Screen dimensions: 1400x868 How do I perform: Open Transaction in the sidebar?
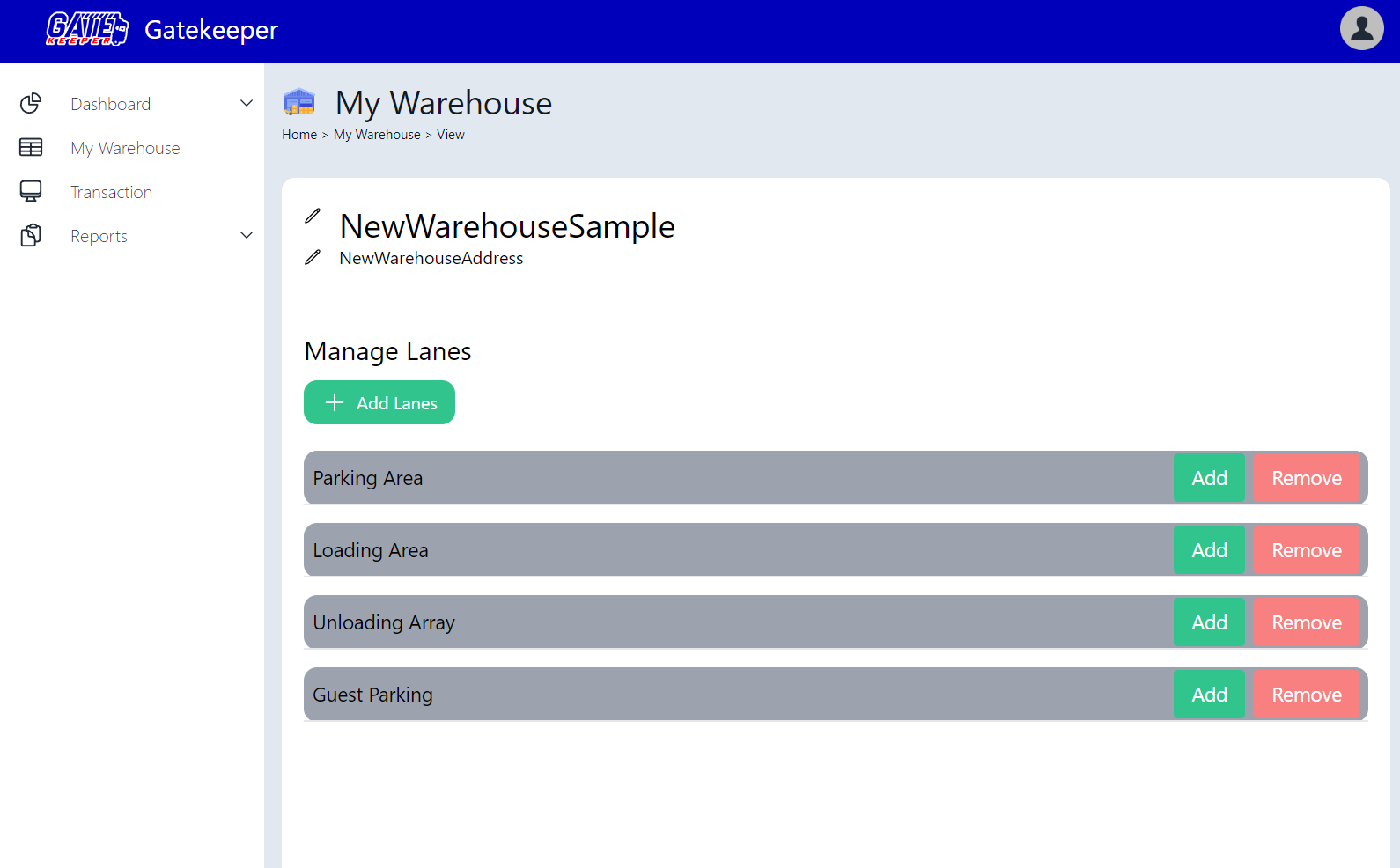point(111,192)
